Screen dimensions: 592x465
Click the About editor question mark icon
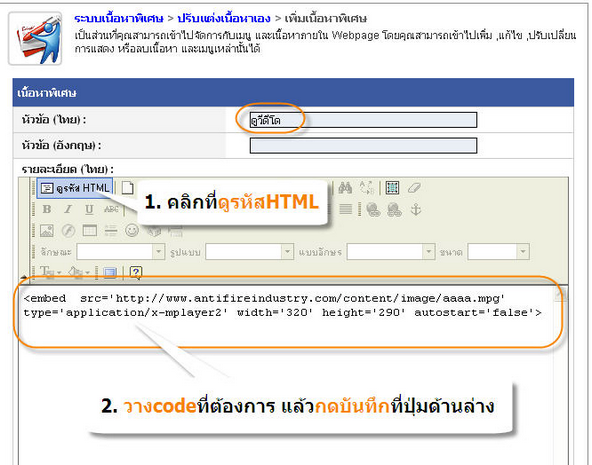coord(136,272)
